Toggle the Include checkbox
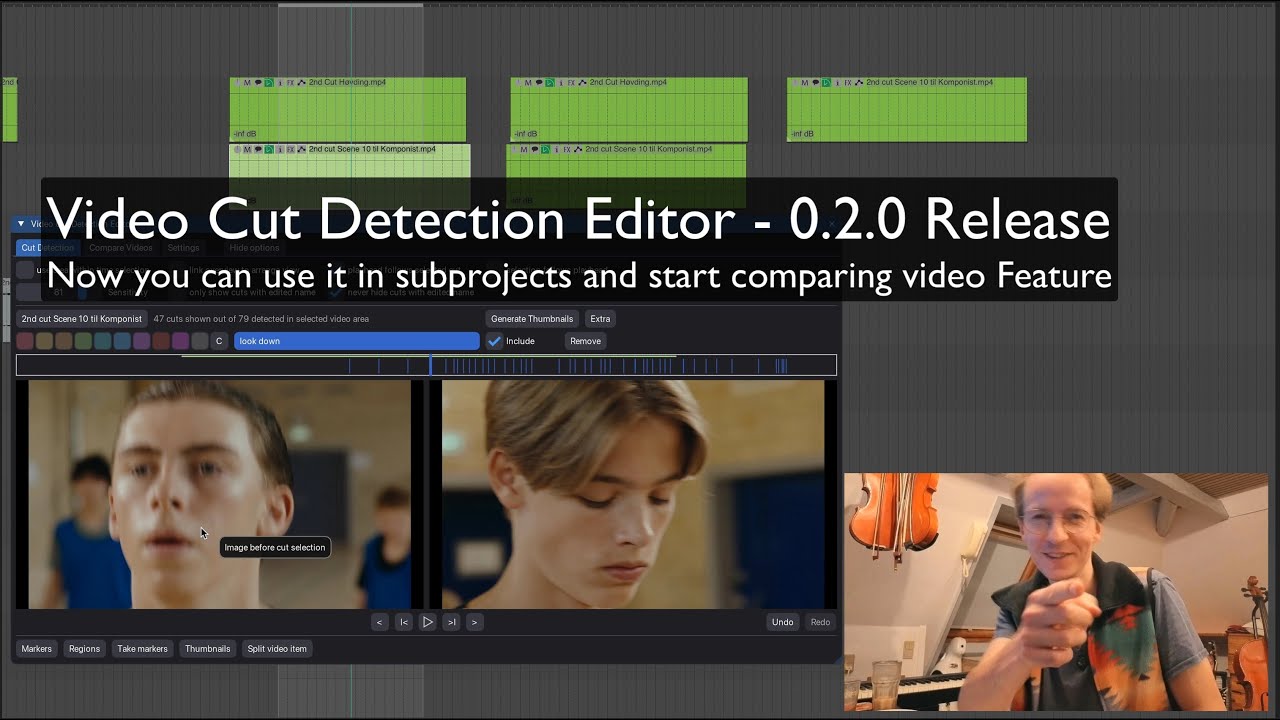1280x720 pixels. (x=494, y=341)
